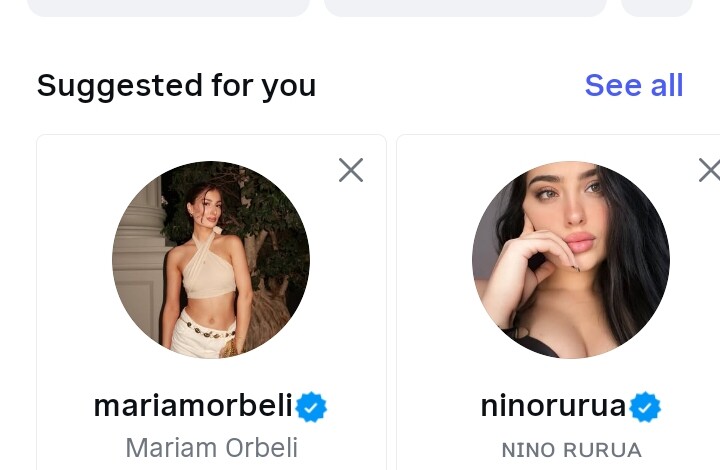
Task: Click the mariamorbeli username
Action: [193, 406]
